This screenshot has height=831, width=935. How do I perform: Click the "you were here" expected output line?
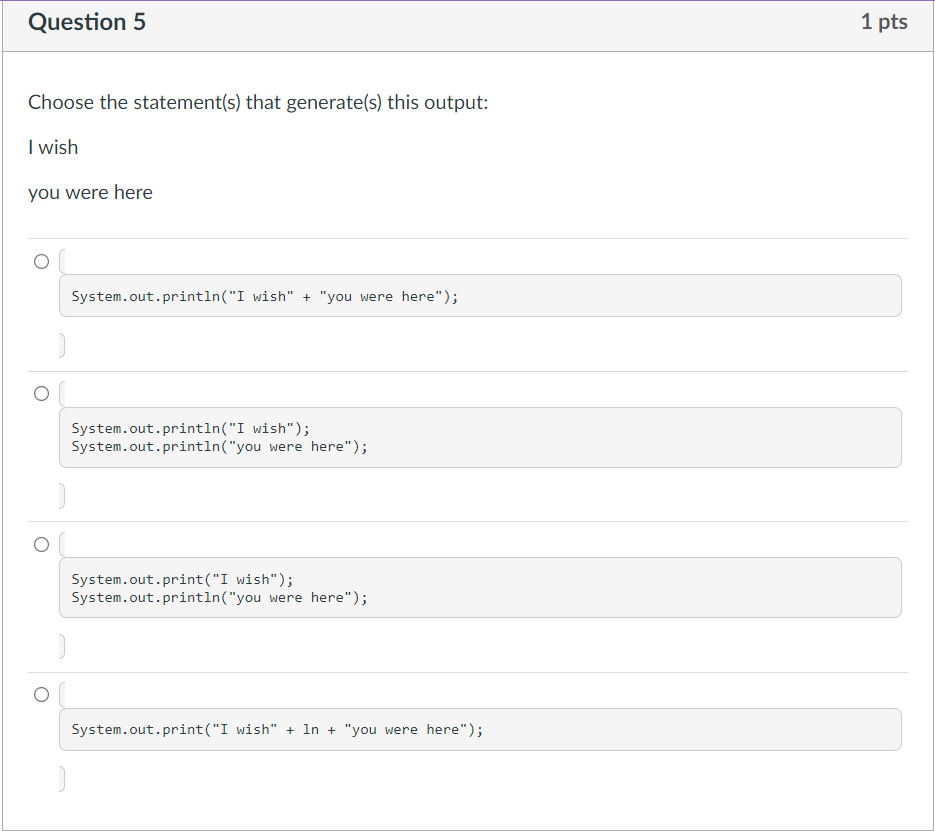(x=90, y=192)
